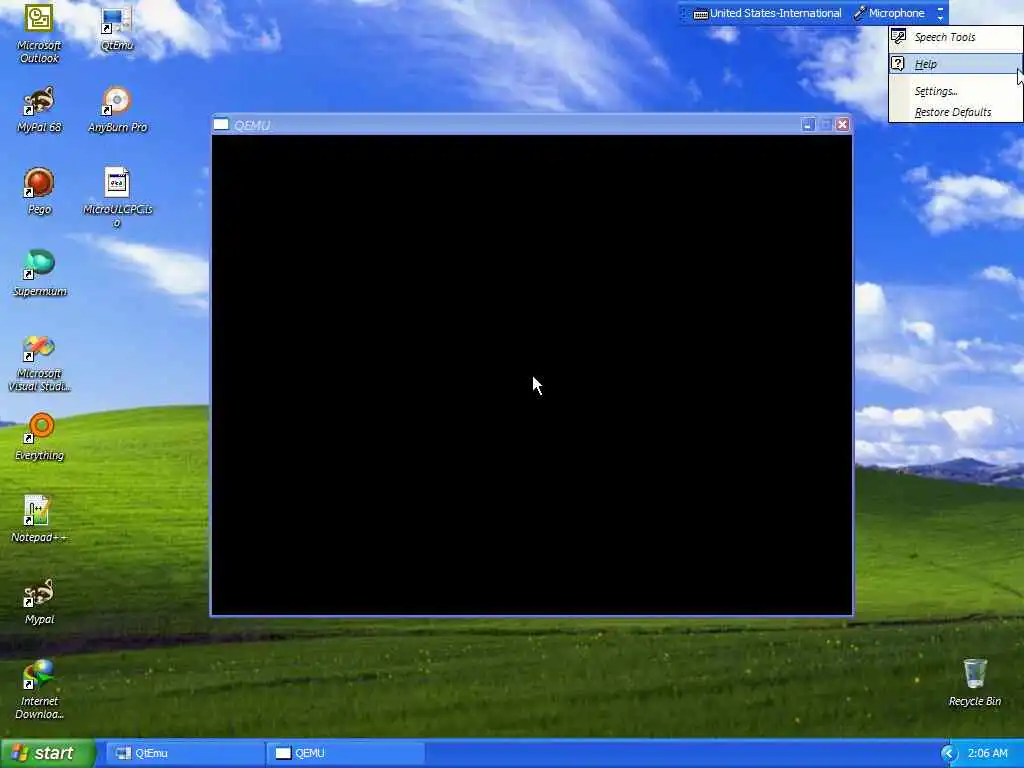
Task: Select the Microsoft Visual Studio shortcut
Action: pyautogui.click(x=39, y=363)
